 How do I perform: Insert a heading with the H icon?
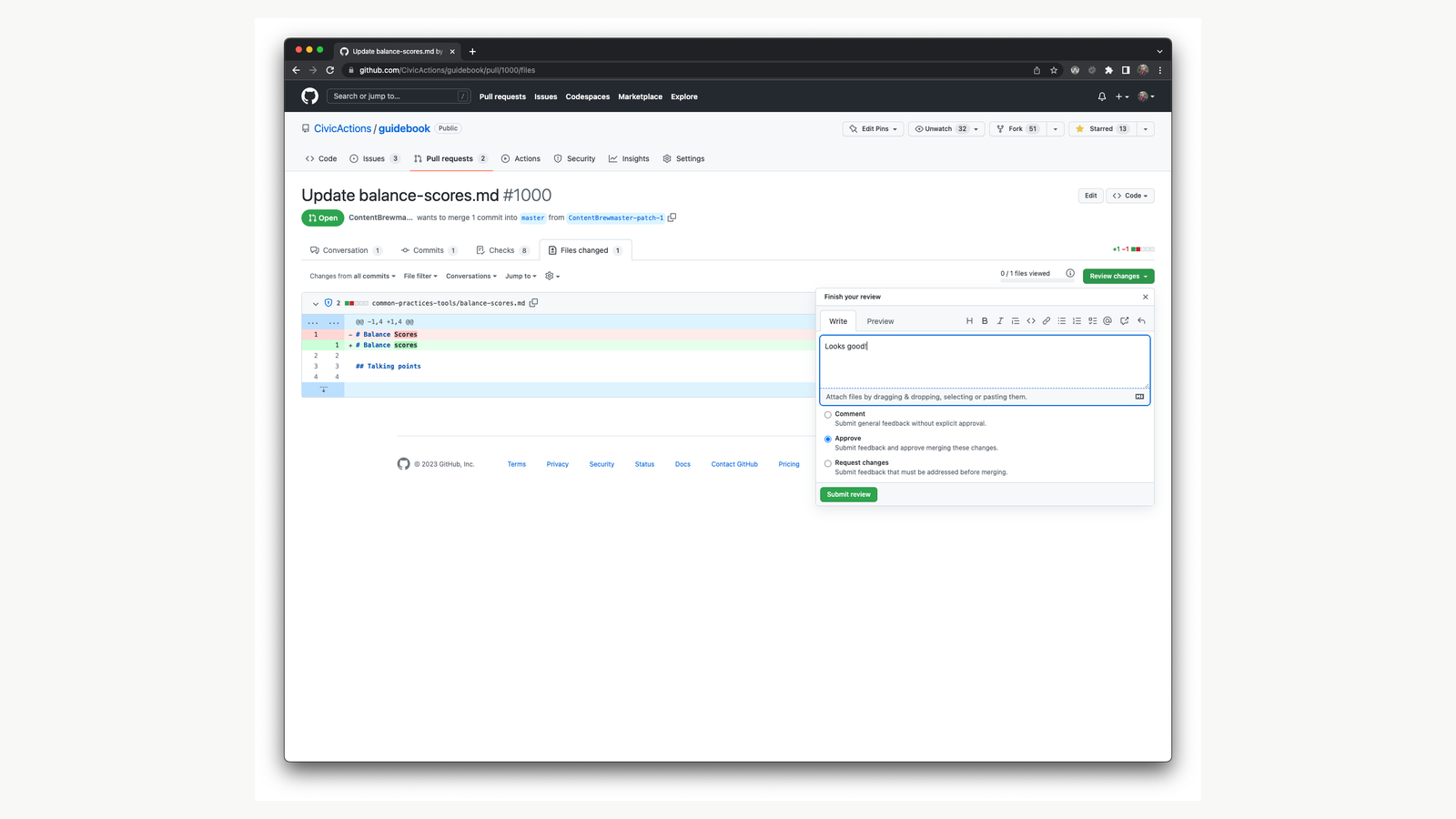point(969,321)
